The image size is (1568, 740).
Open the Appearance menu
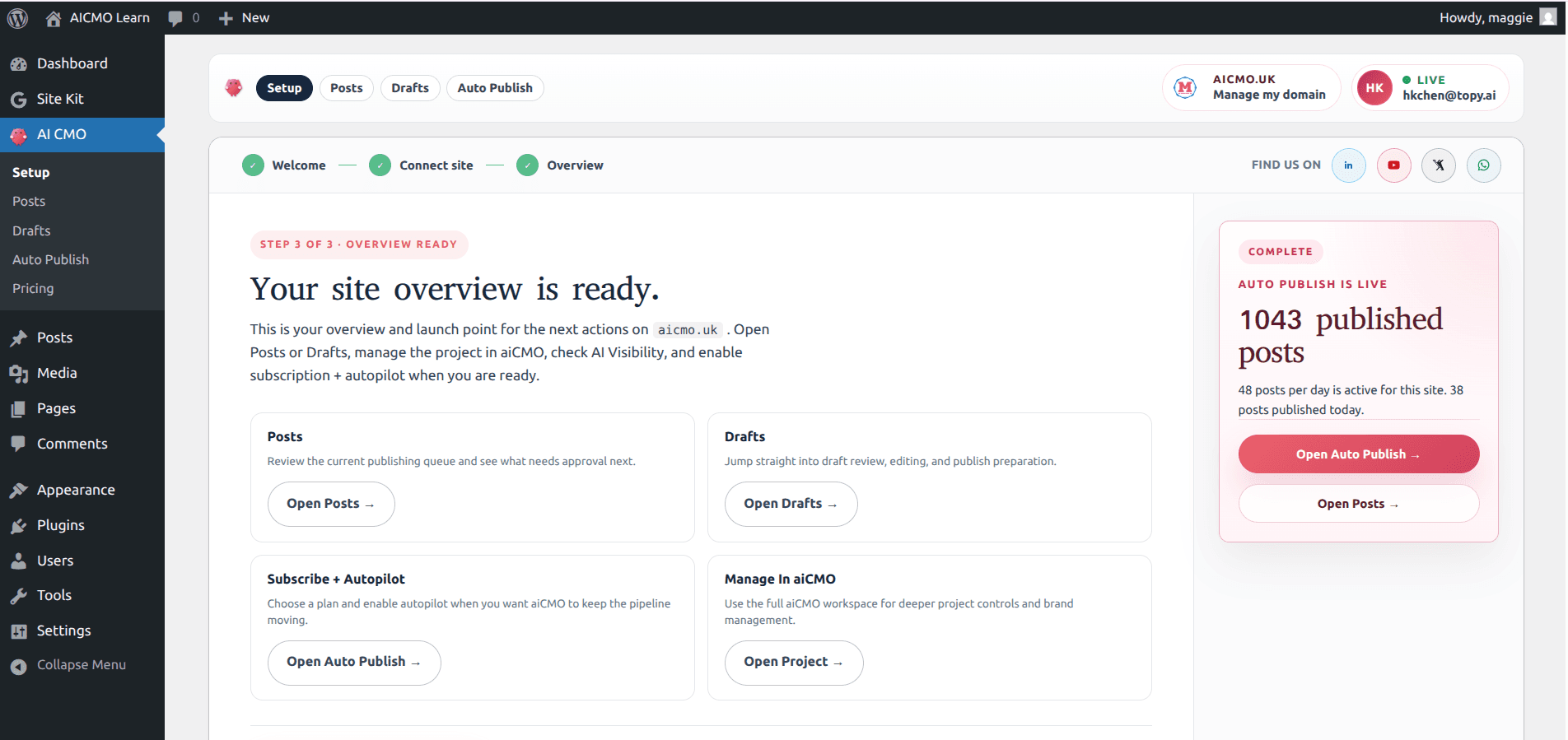(x=82, y=490)
